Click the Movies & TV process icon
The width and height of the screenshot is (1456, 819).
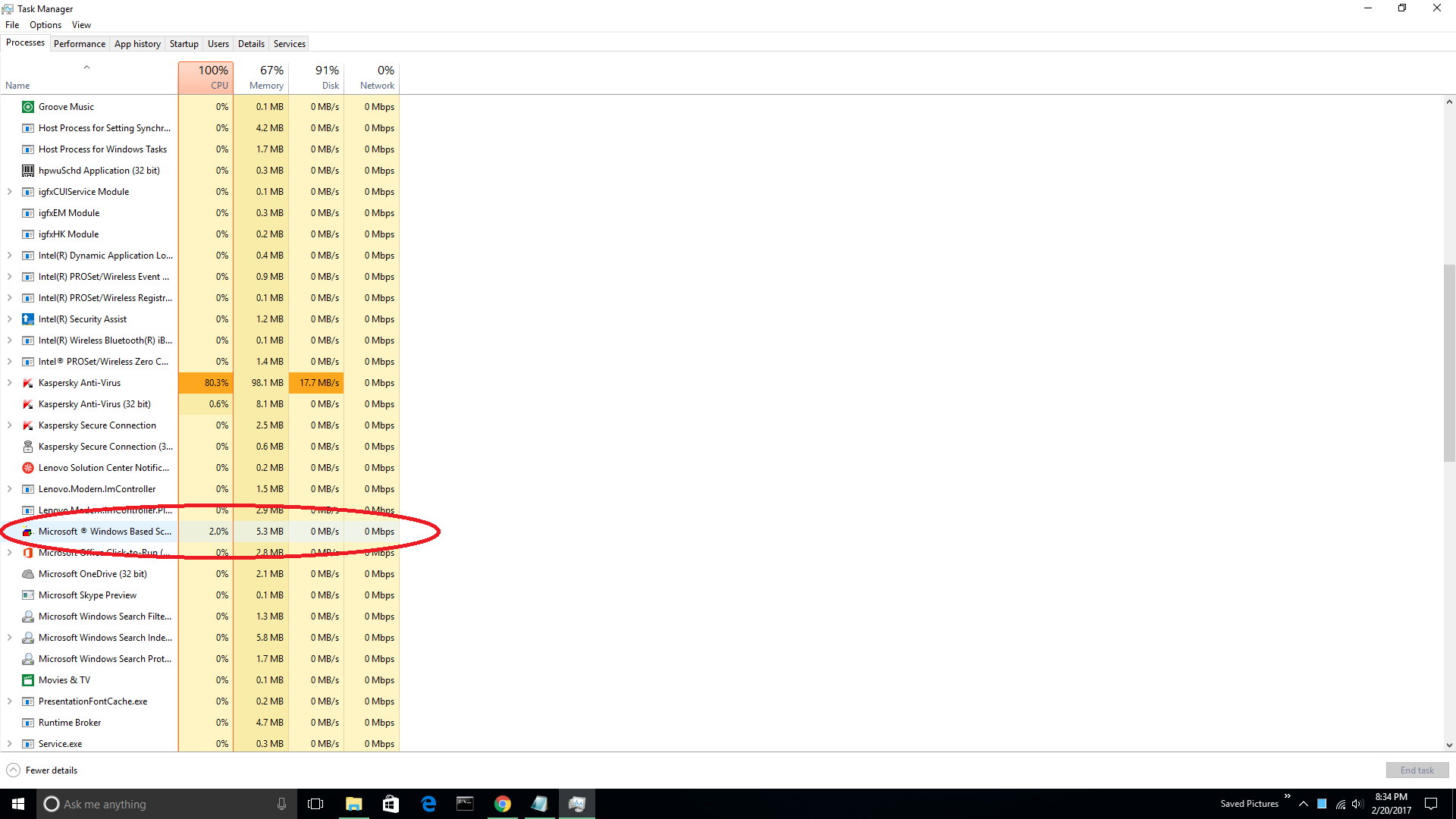pyautogui.click(x=28, y=680)
